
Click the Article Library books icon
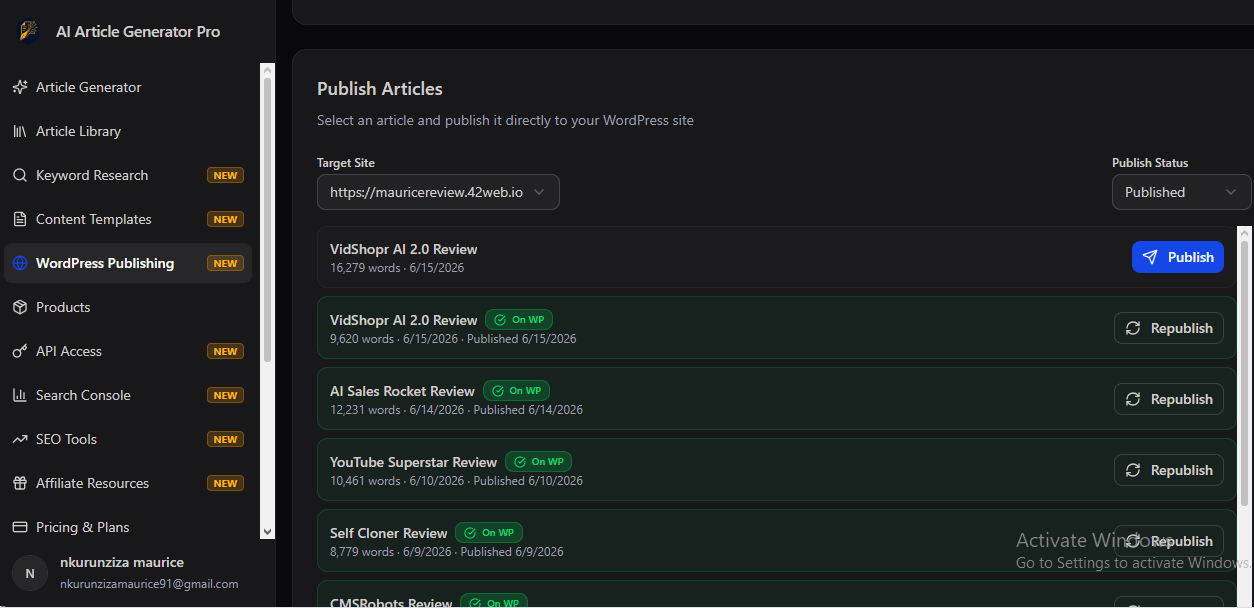(x=19, y=131)
